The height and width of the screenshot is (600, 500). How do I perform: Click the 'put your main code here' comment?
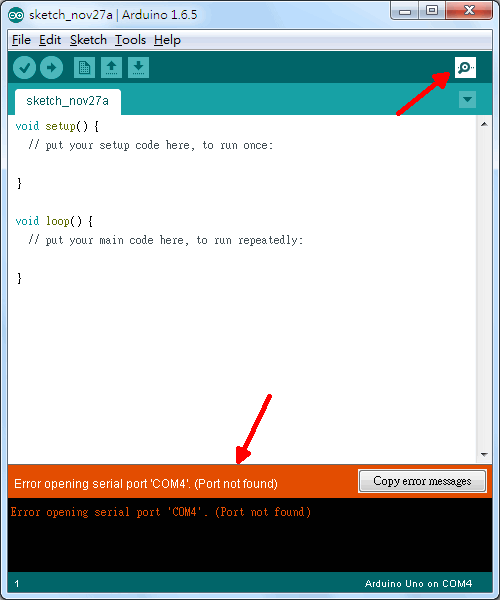click(x=166, y=240)
